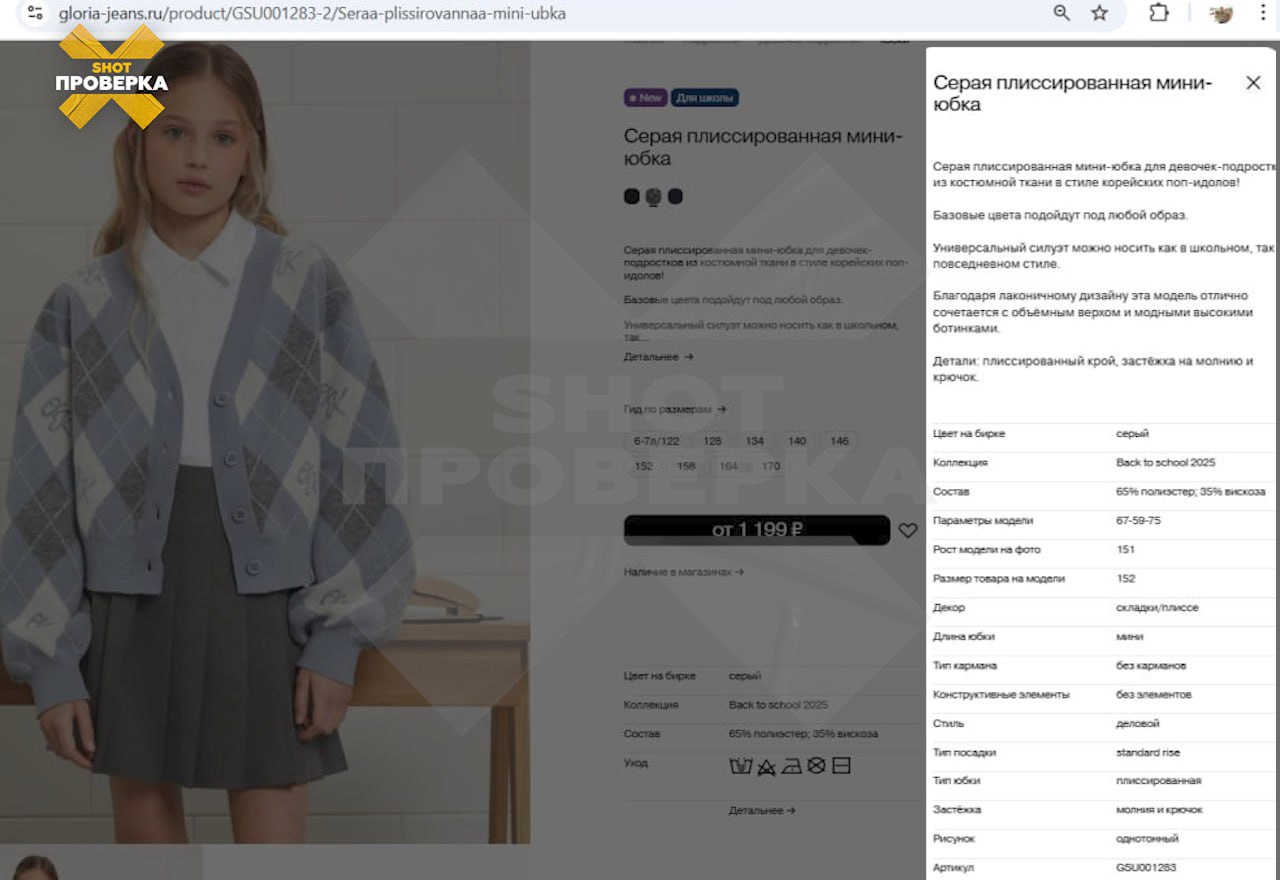Click the New badge tag

click(x=646, y=98)
